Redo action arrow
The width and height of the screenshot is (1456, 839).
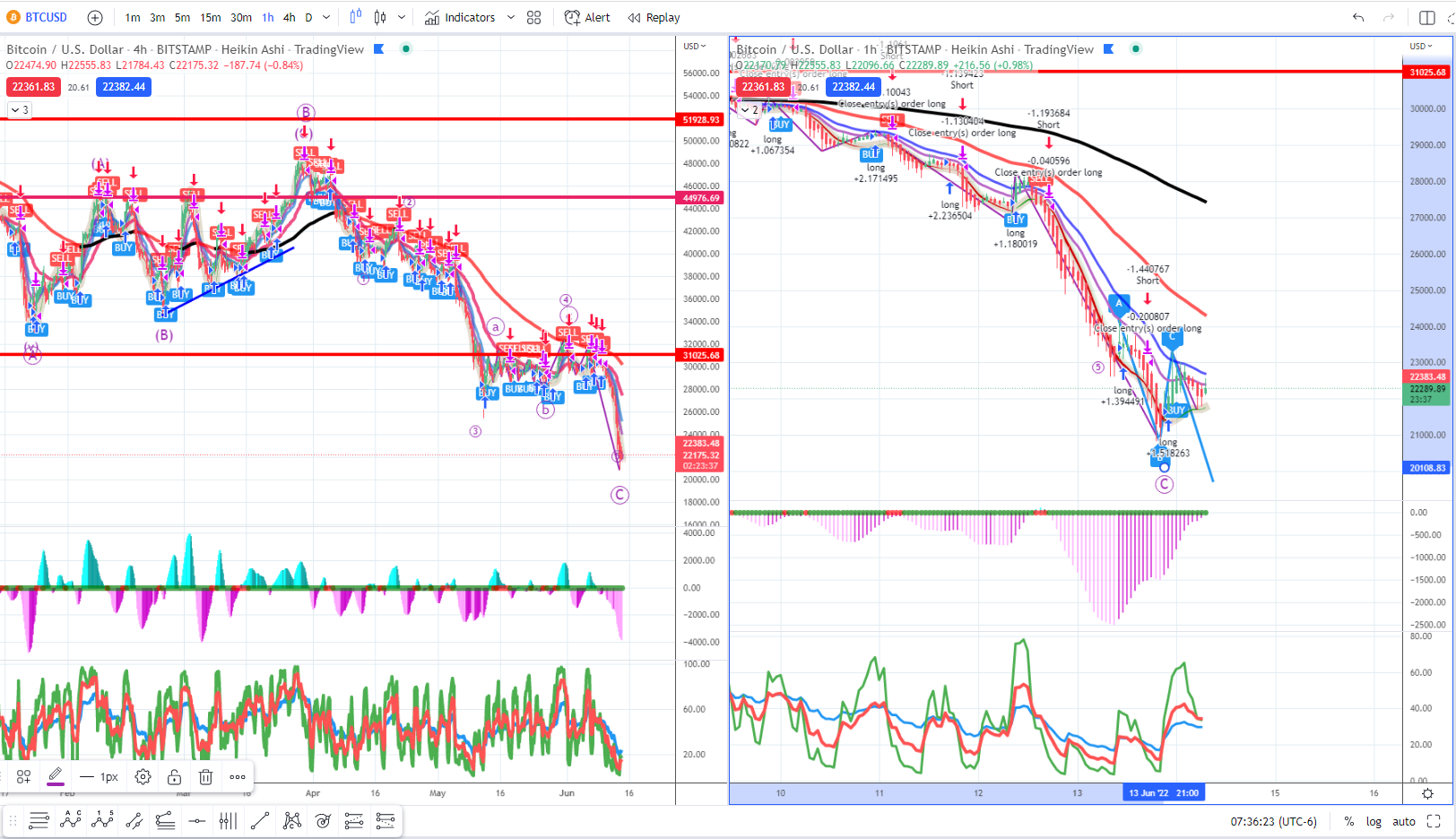(x=1389, y=17)
